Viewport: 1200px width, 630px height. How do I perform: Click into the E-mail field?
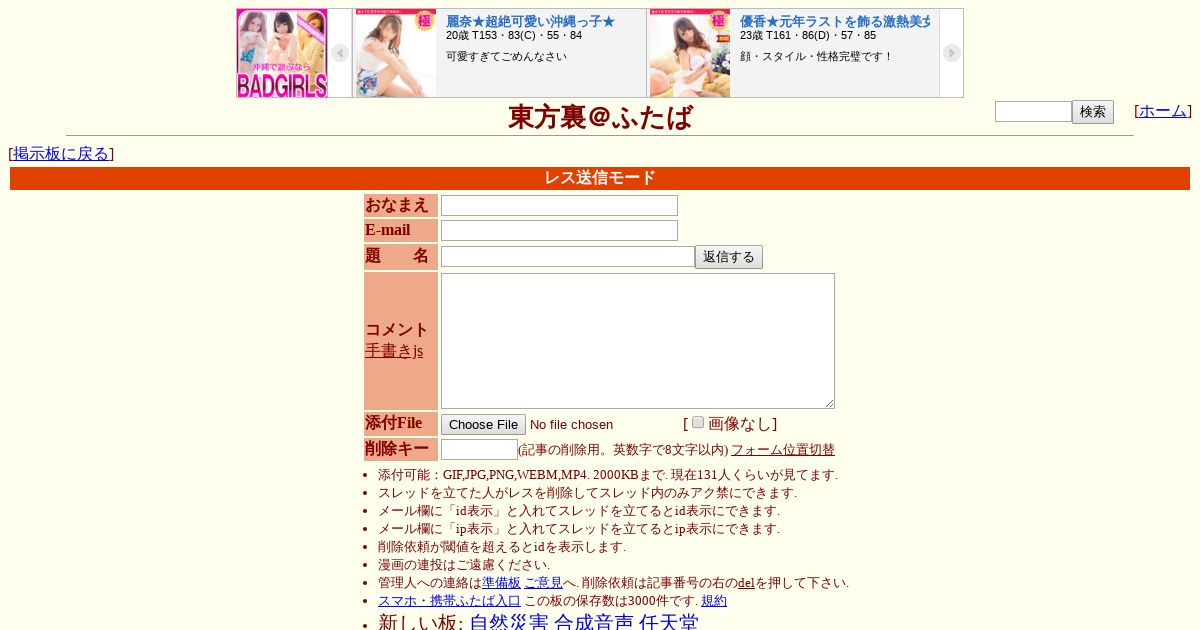pos(559,230)
